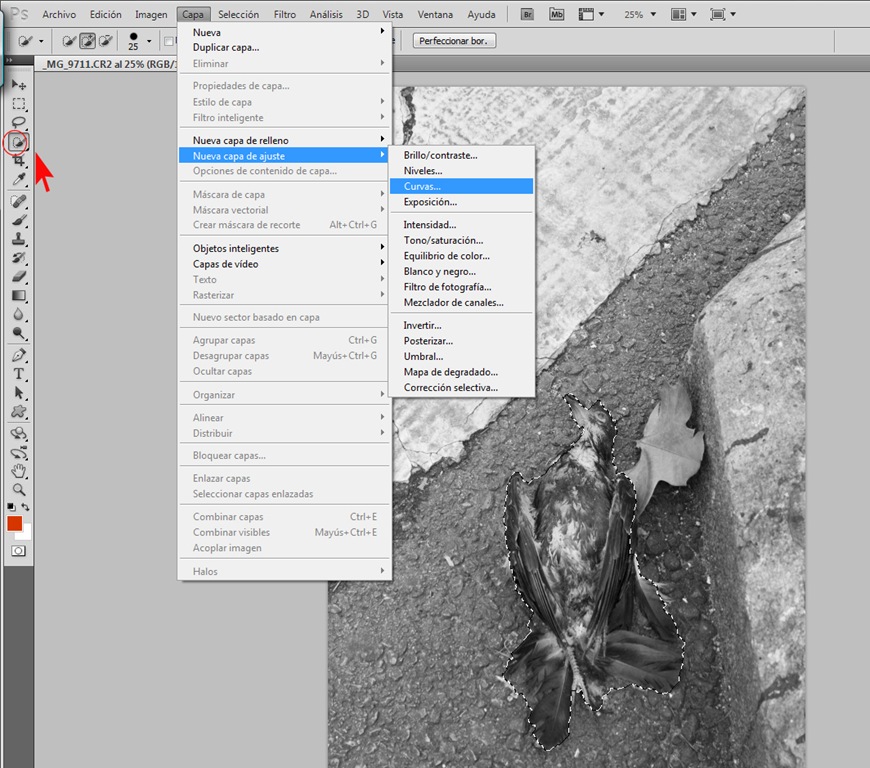
Task: Select the Rectangular Marquee tool
Action: [x=18, y=104]
